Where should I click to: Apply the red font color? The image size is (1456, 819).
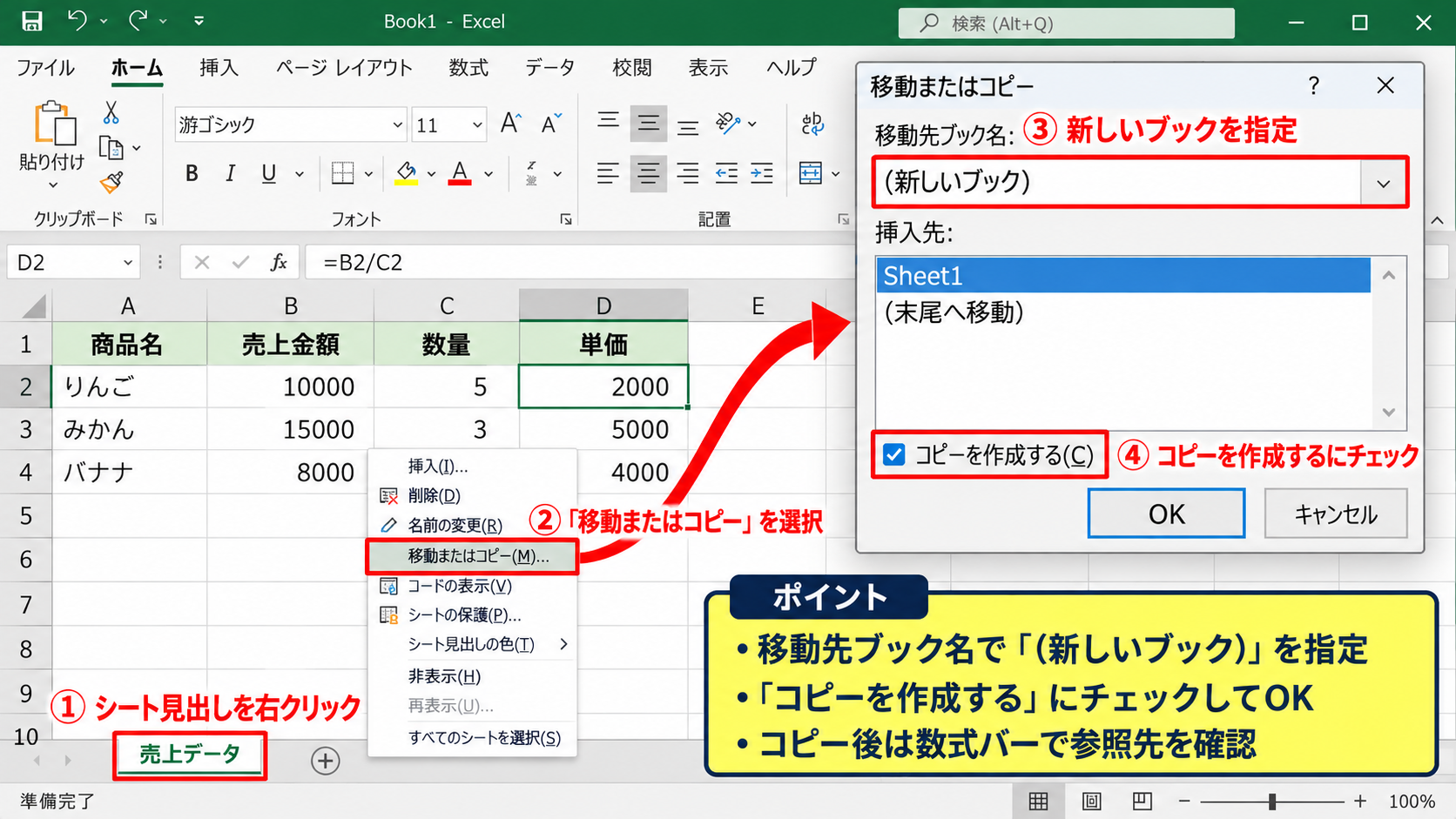pos(460,173)
